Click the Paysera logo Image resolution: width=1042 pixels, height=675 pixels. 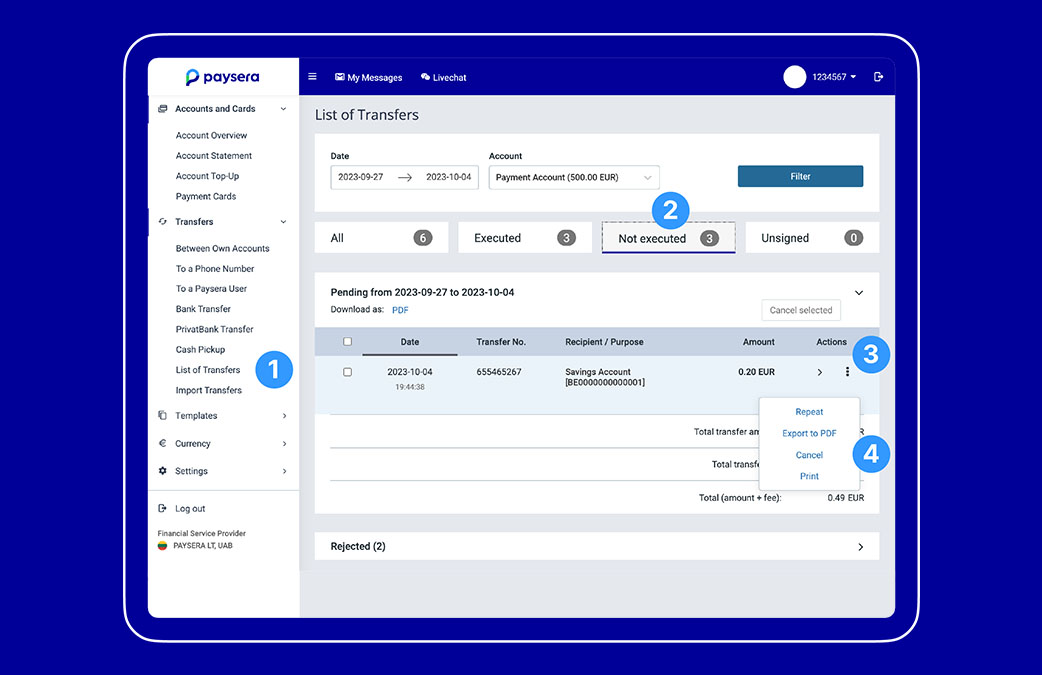point(222,77)
